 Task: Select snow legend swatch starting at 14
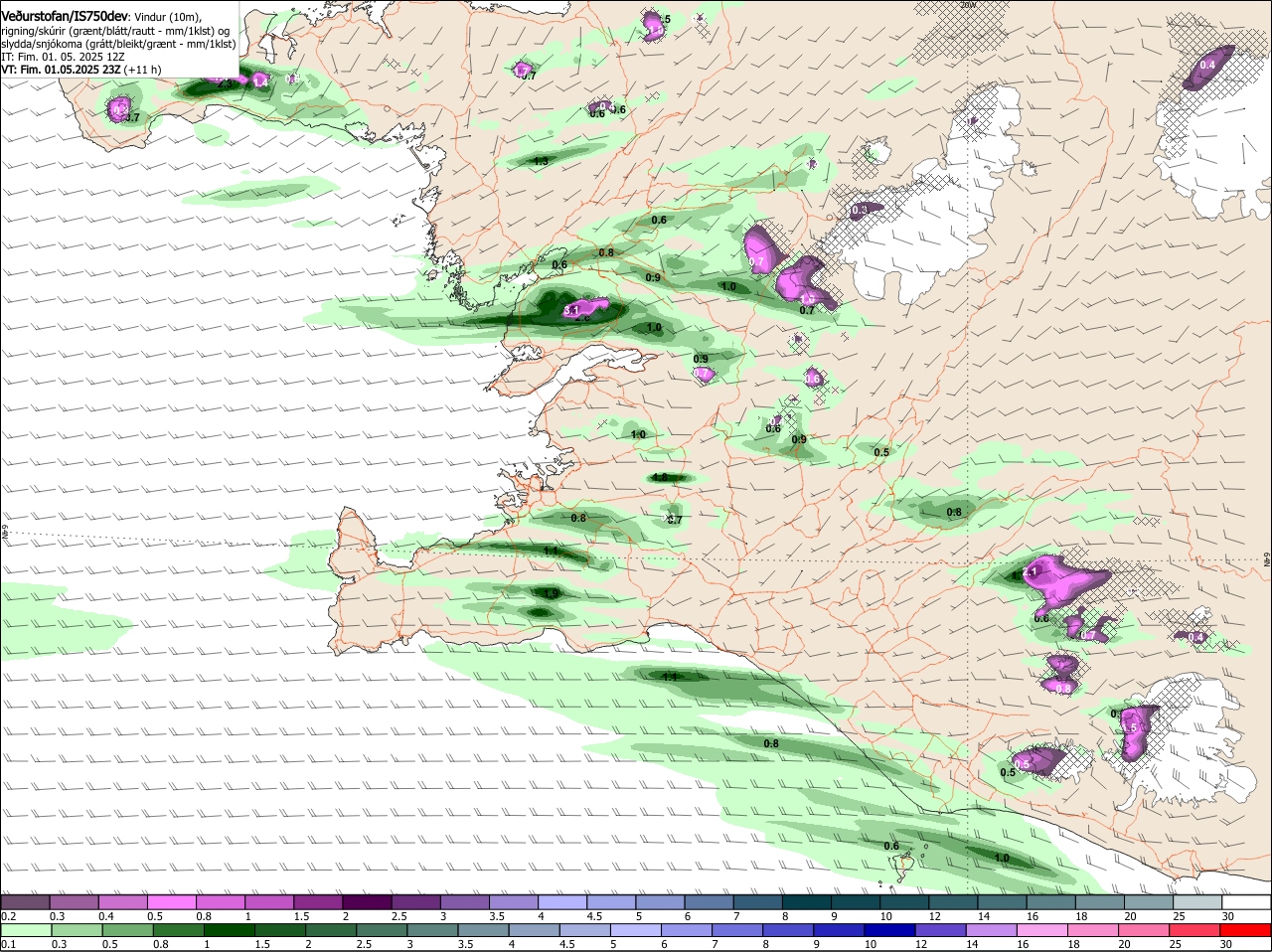tap(1003, 902)
